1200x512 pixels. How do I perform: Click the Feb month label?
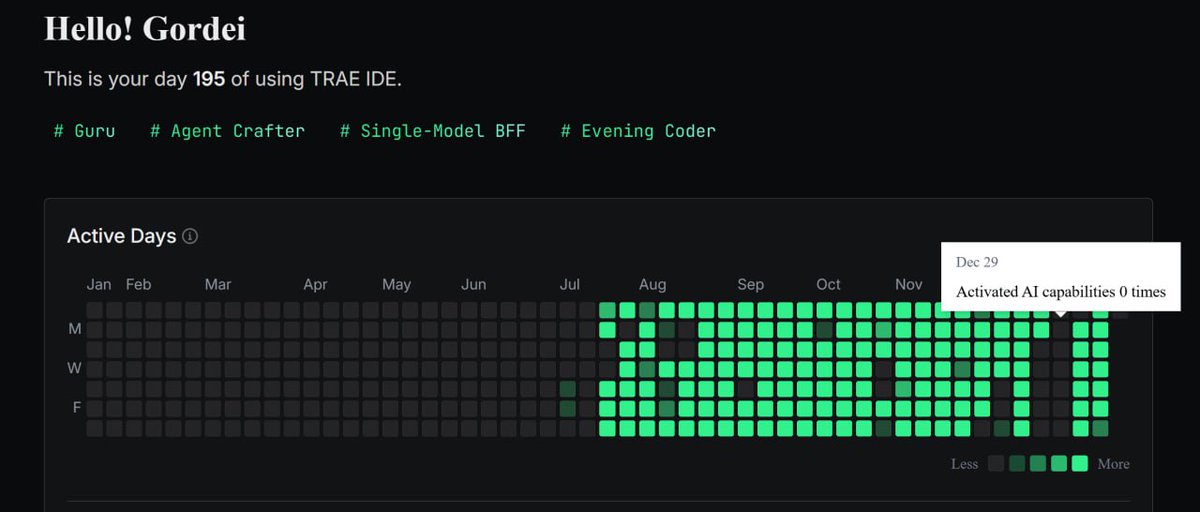(x=138, y=285)
